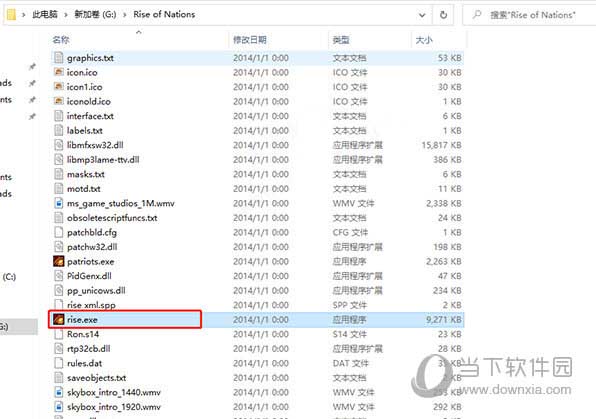The height and width of the screenshot is (419, 596).
Task: Click Rise of Nations breadcrumb segment
Action: point(164,14)
